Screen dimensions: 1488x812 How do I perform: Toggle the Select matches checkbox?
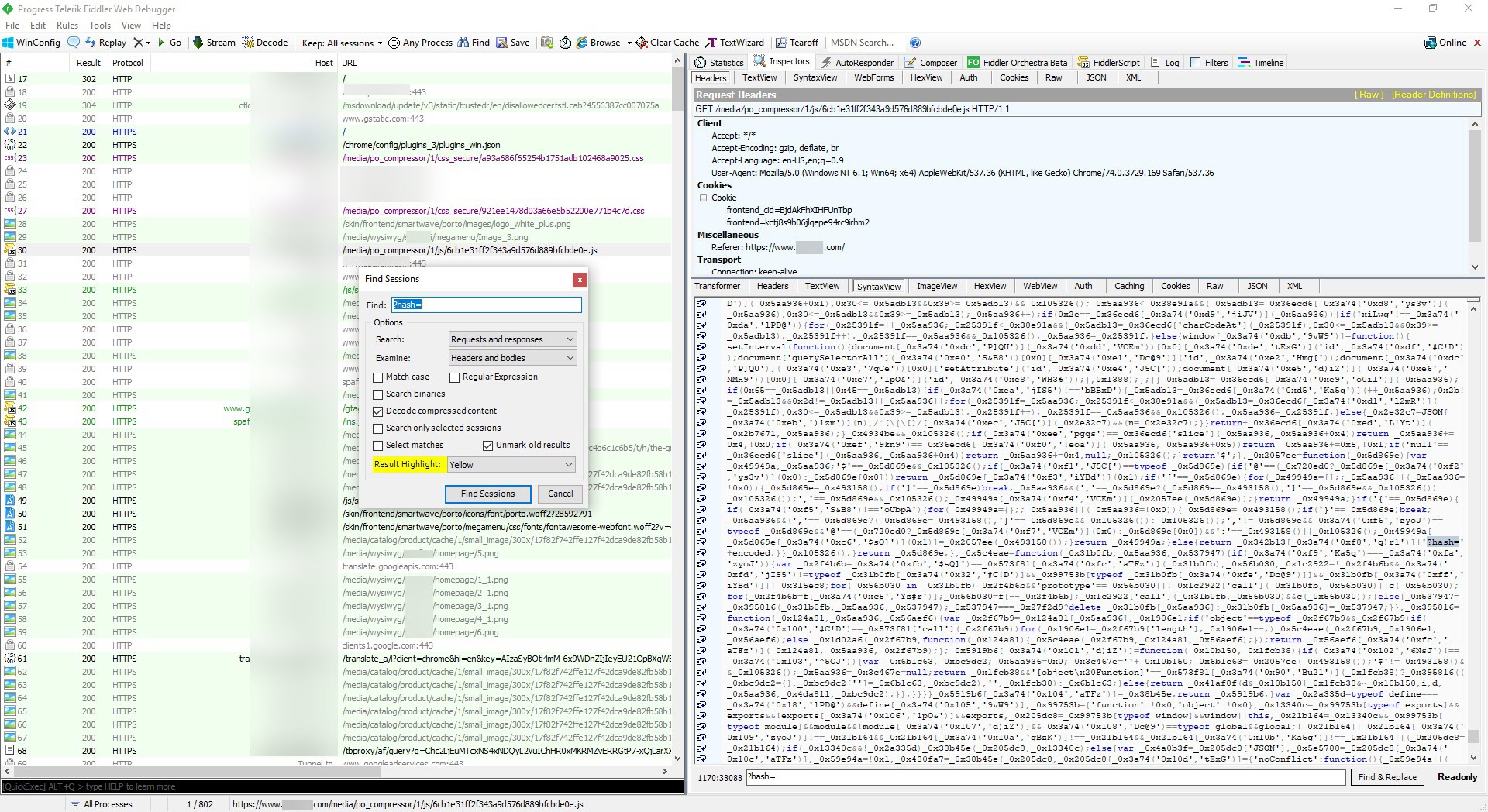(x=378, y=446)
